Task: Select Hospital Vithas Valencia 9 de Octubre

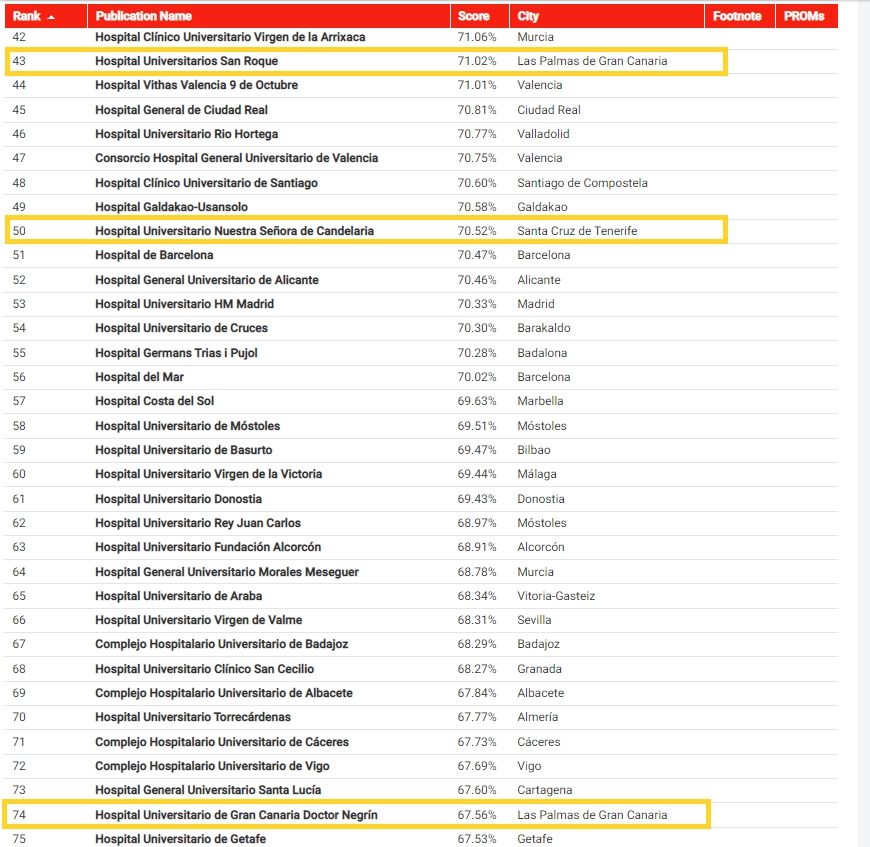Action: [196, 85]
